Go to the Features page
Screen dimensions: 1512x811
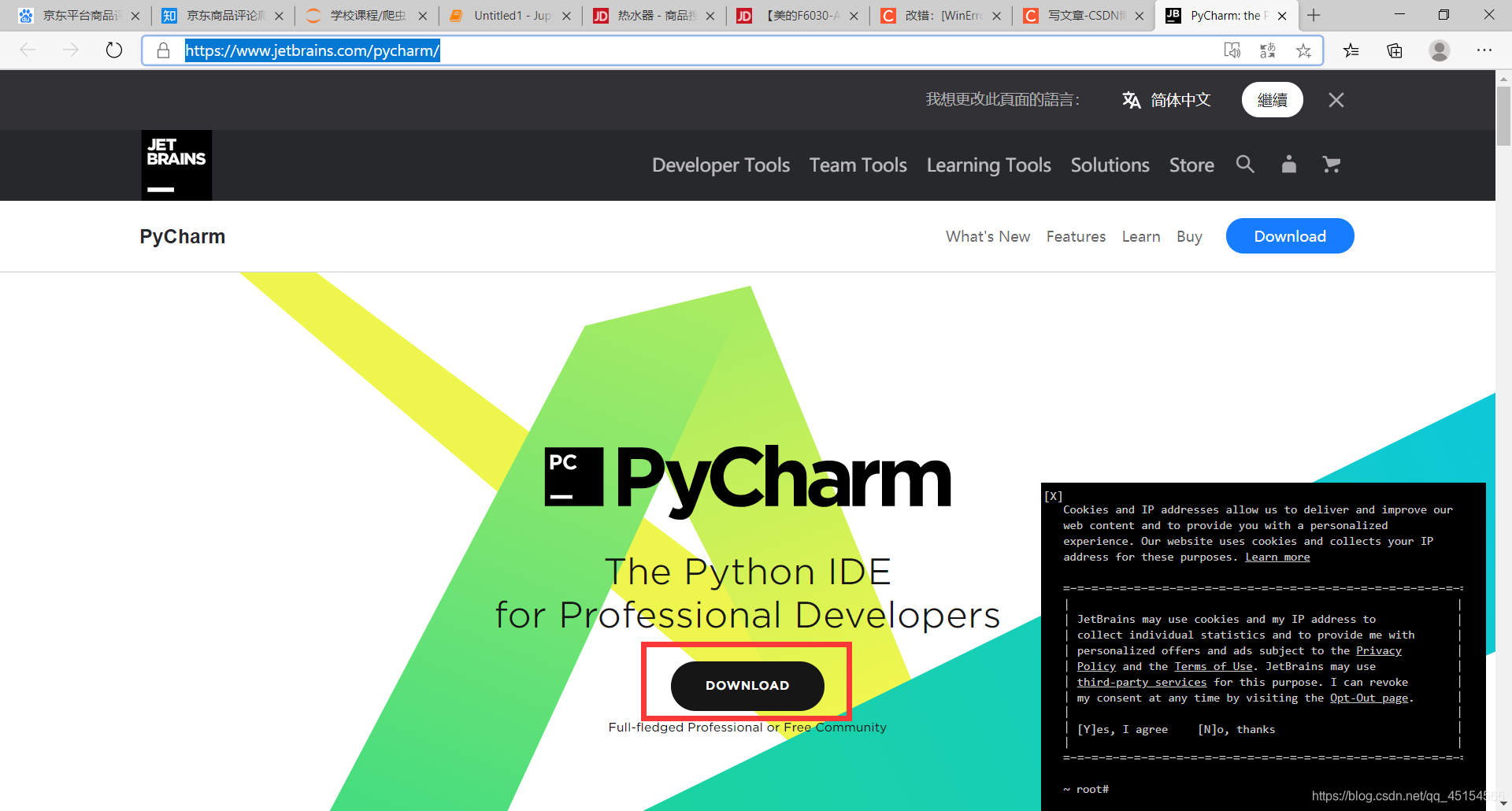coord(1076,236)
